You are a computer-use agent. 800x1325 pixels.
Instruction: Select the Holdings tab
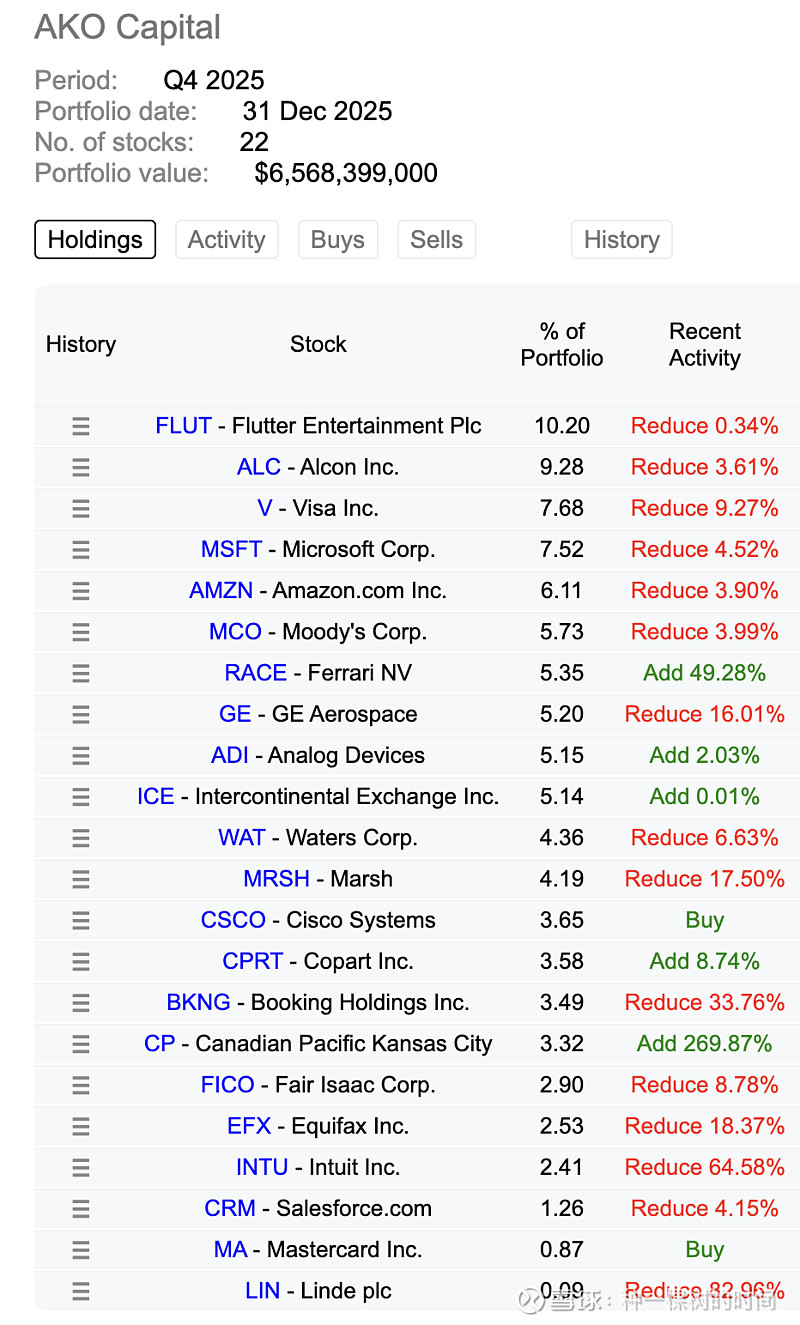pos(95,240)
